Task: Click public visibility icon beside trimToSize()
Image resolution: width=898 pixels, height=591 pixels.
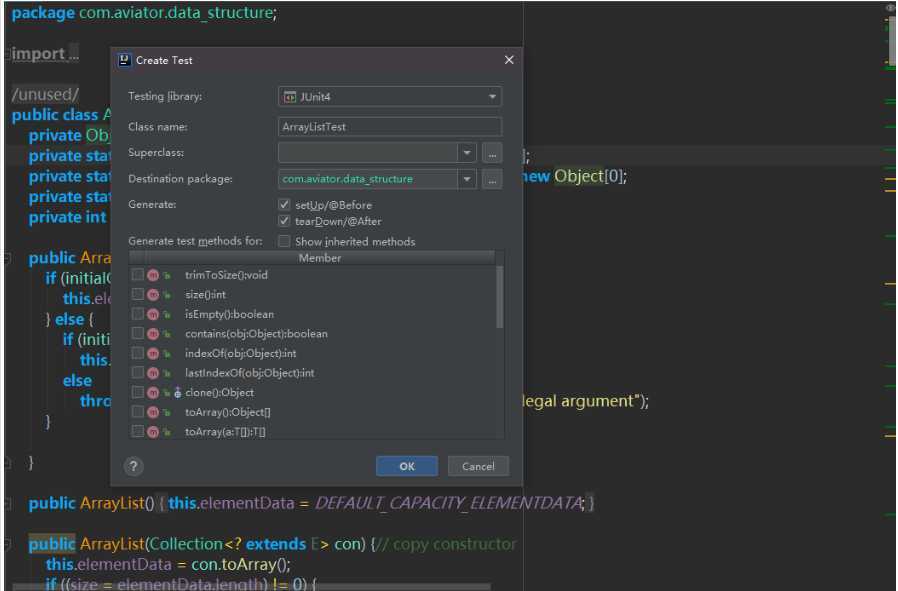Action: (167, 276)
